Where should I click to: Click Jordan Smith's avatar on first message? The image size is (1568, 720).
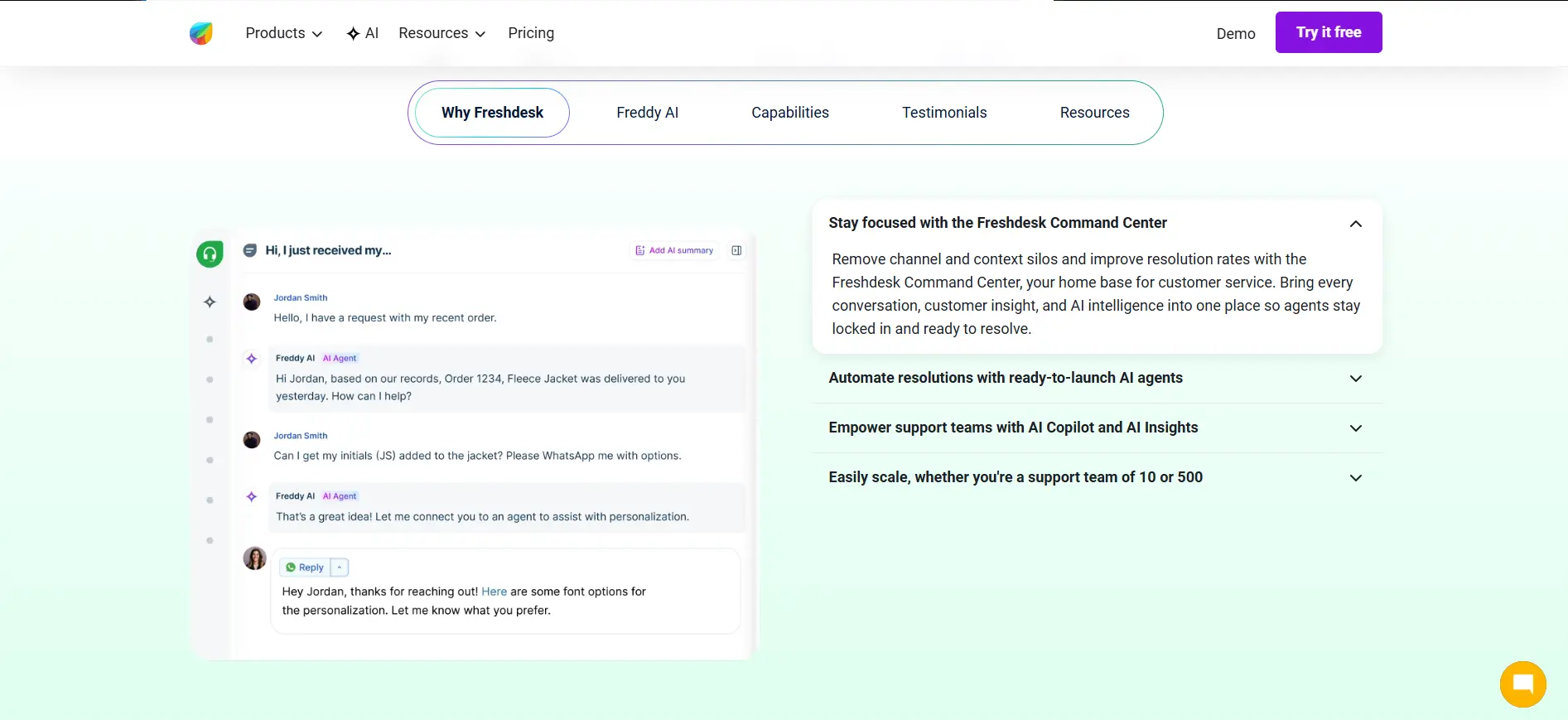click(252, 302)
